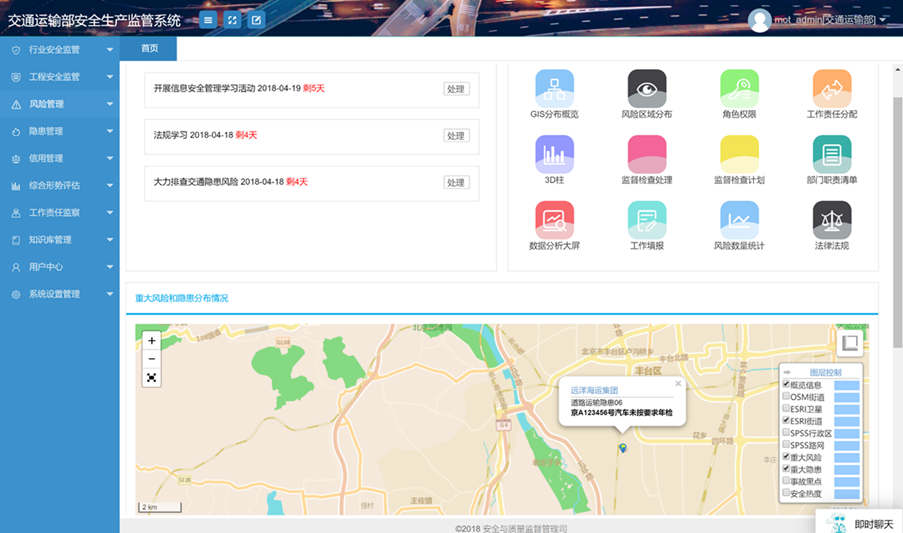Image resolution: width=903 pixels, height=533 pixels.
Task: Toggle the 事故黑点 layer checkbox
Action: click(786, 481)
